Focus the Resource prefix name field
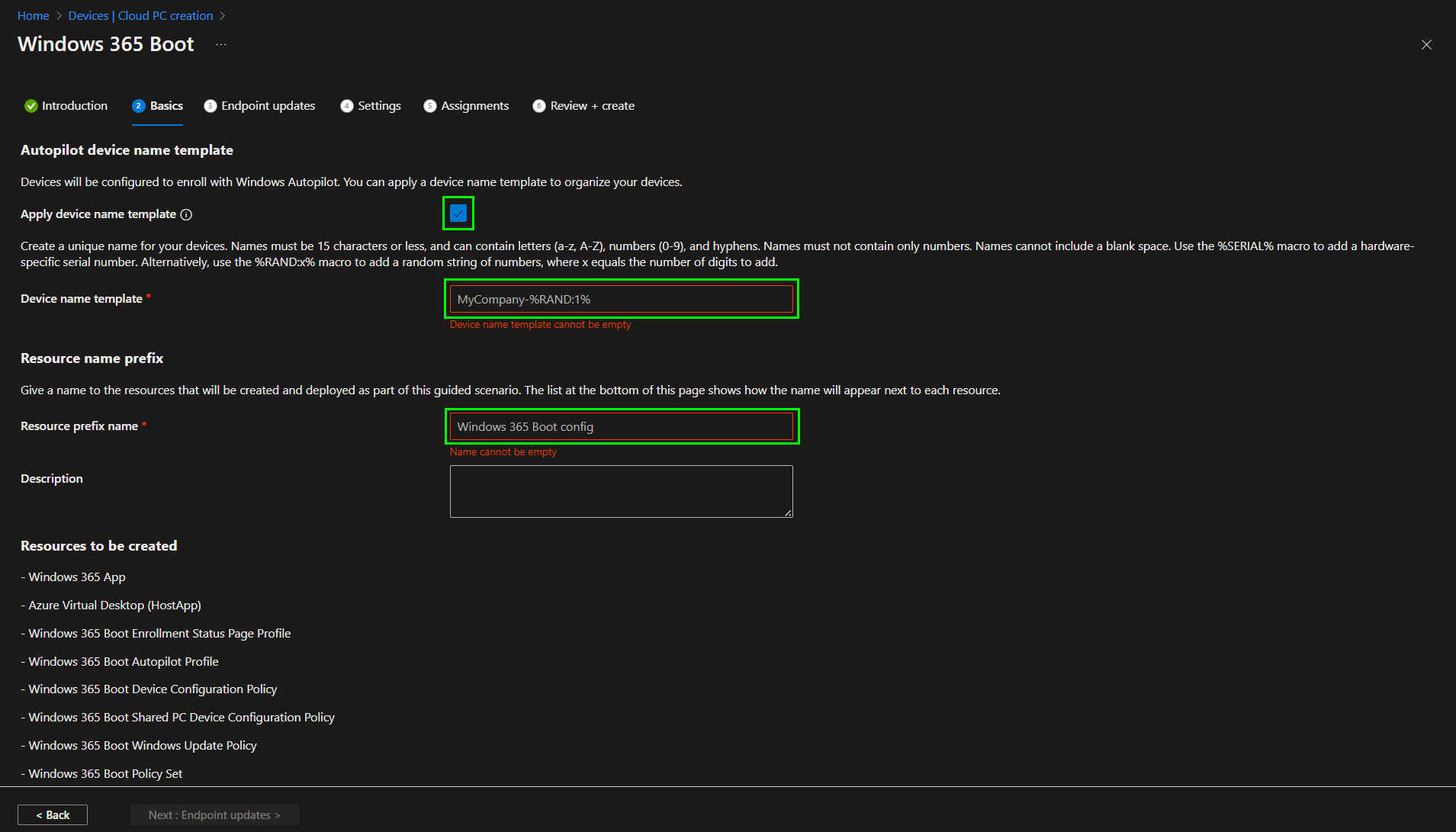The height and width of the screenshot is (832, 1456). tap(622, 426)
